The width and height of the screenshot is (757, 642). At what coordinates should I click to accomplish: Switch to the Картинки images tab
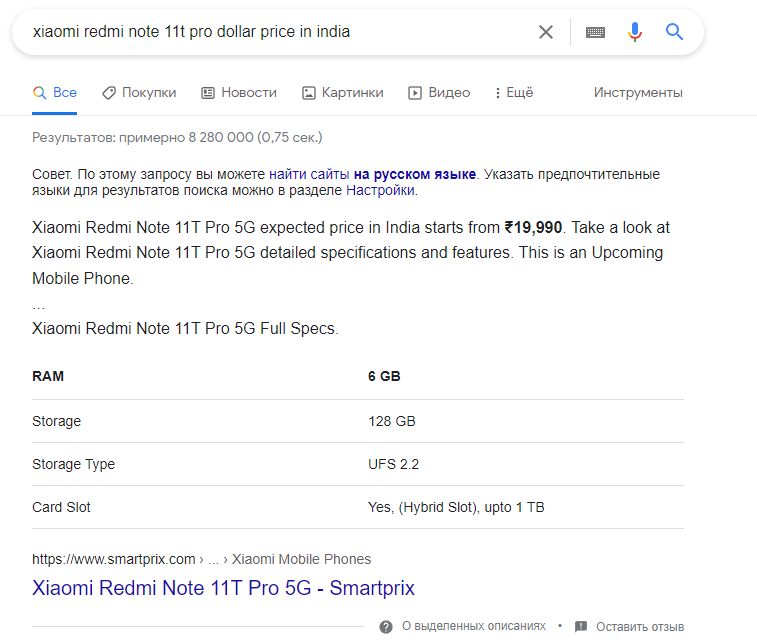(x=342, y=92)
